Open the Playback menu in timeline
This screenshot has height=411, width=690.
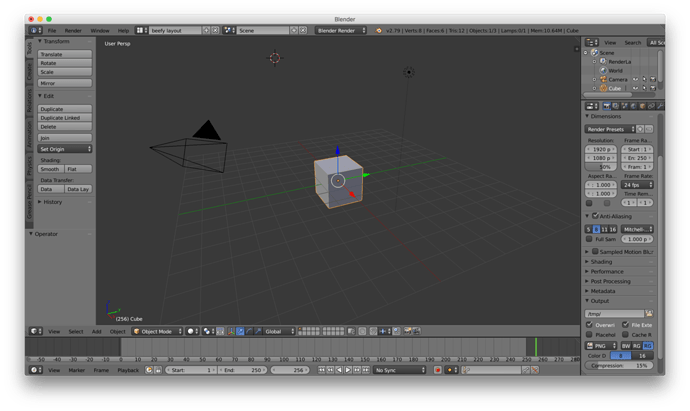pos(128,370)
